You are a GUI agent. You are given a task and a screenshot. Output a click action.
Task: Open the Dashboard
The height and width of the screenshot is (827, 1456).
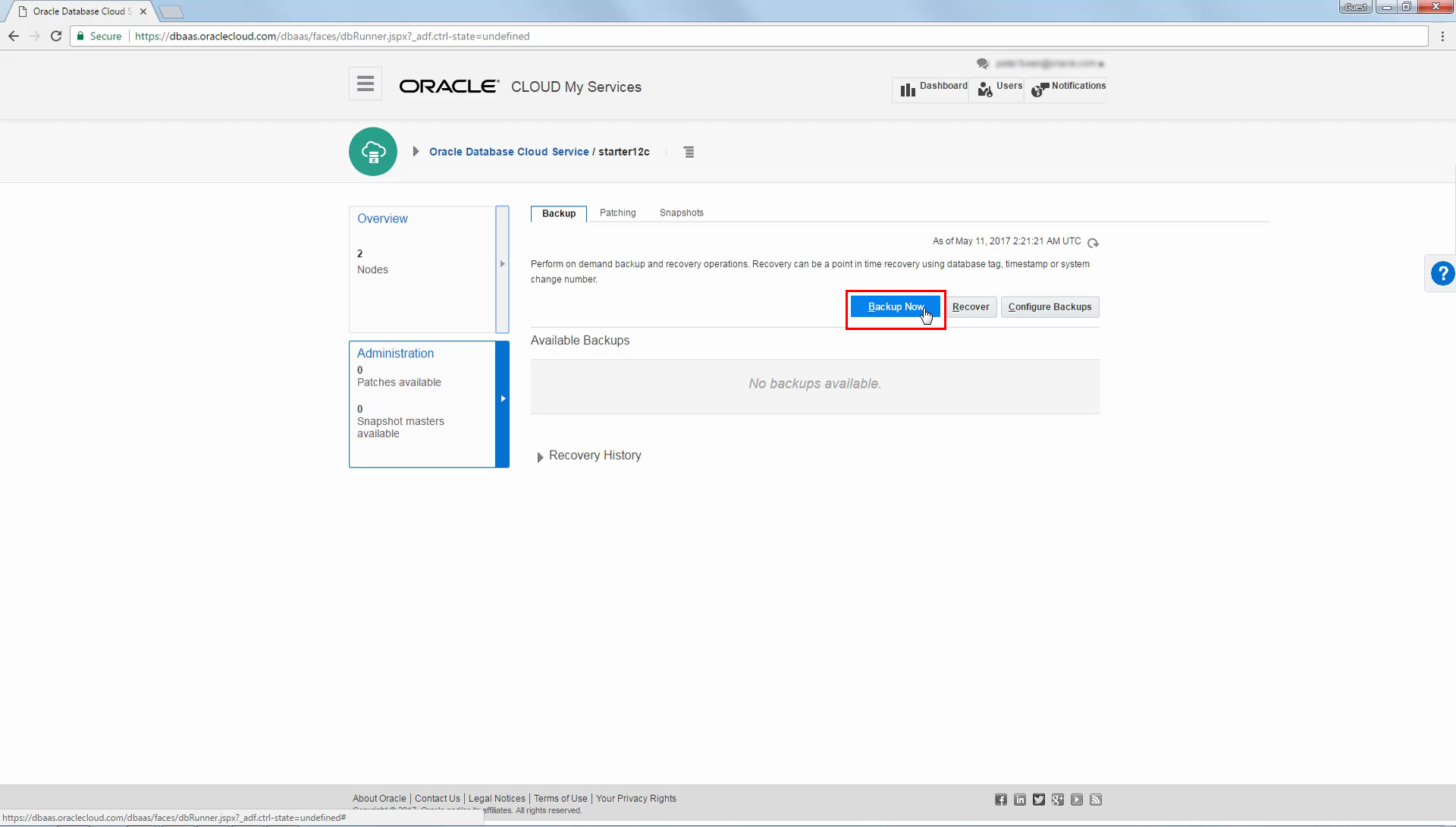[934, 89]
